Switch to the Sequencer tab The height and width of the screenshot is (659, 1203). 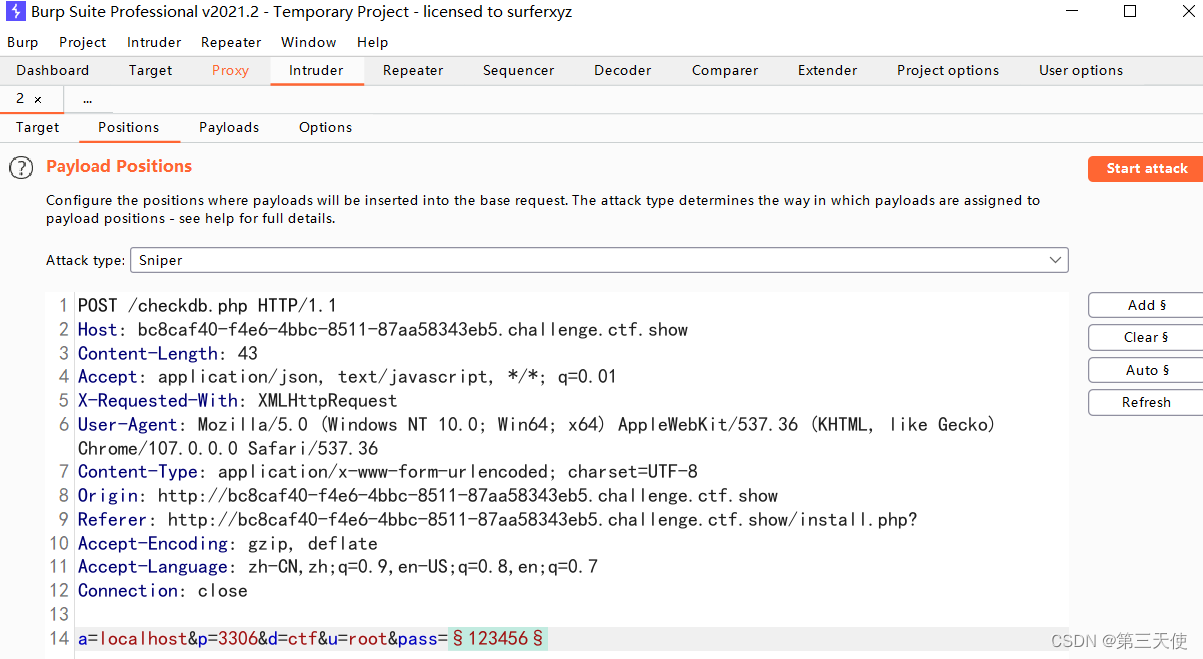pyautogui.click(x=518, y=70)
